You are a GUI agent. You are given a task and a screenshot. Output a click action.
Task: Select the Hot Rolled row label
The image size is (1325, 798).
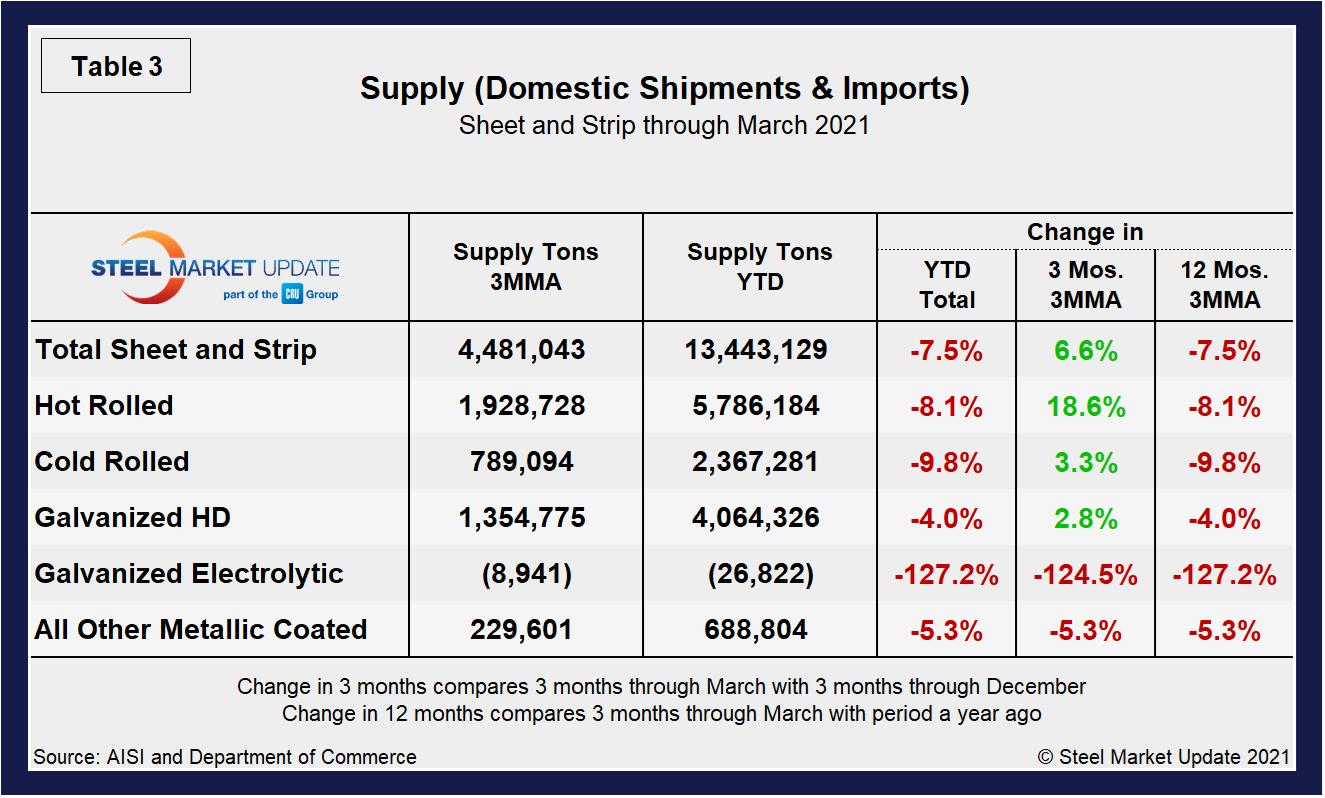click(104, 406)
